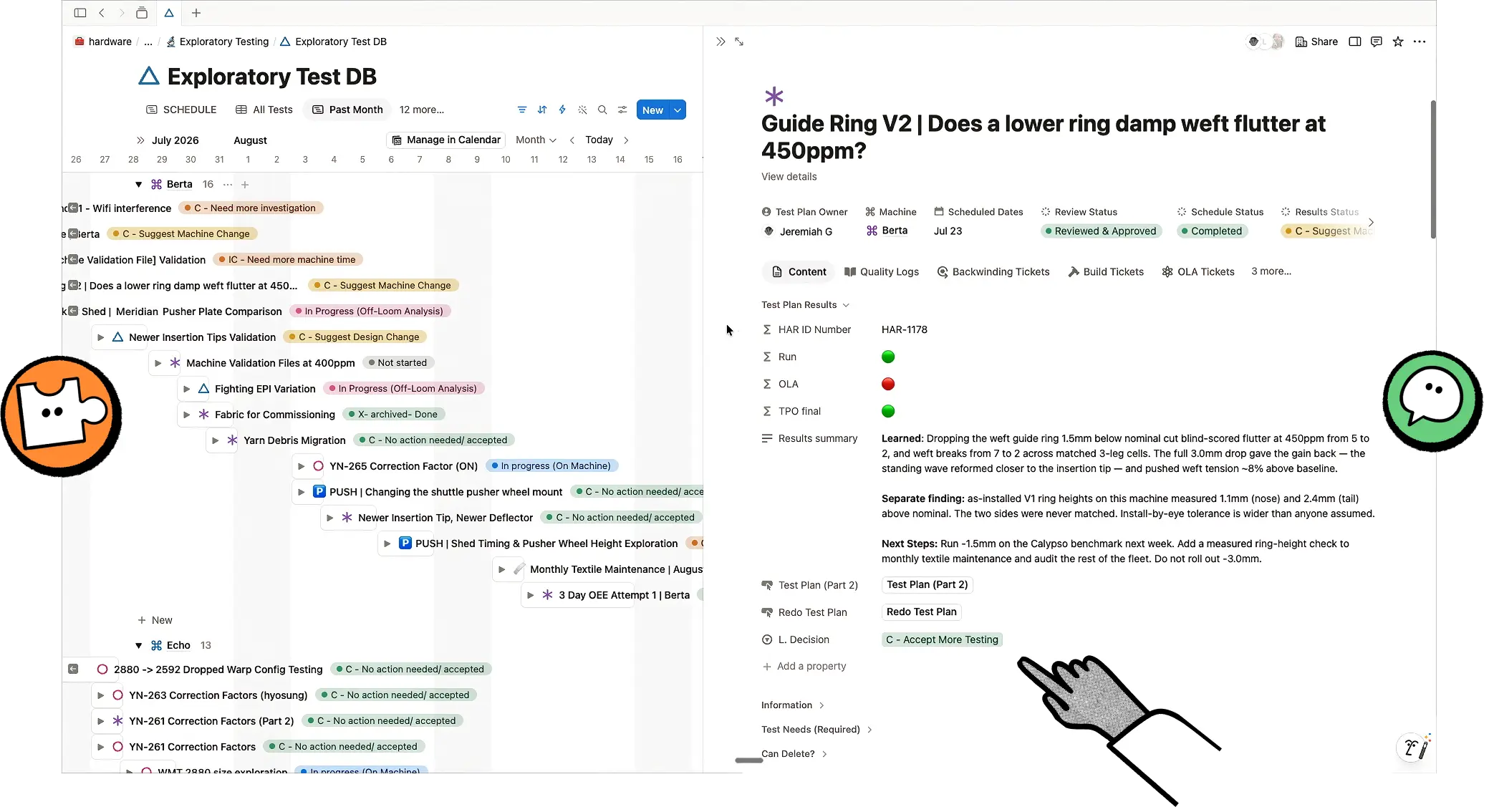Switch peek layout with side panel icon
Screen dimensions: 1494x812
pyautogui.click(x=1355, y=42)
